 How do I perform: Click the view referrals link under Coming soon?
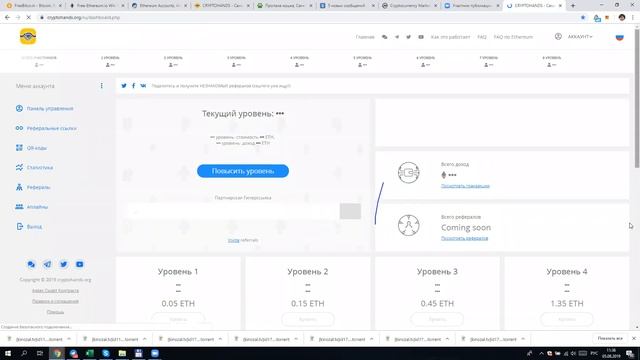tap(464, 238)
